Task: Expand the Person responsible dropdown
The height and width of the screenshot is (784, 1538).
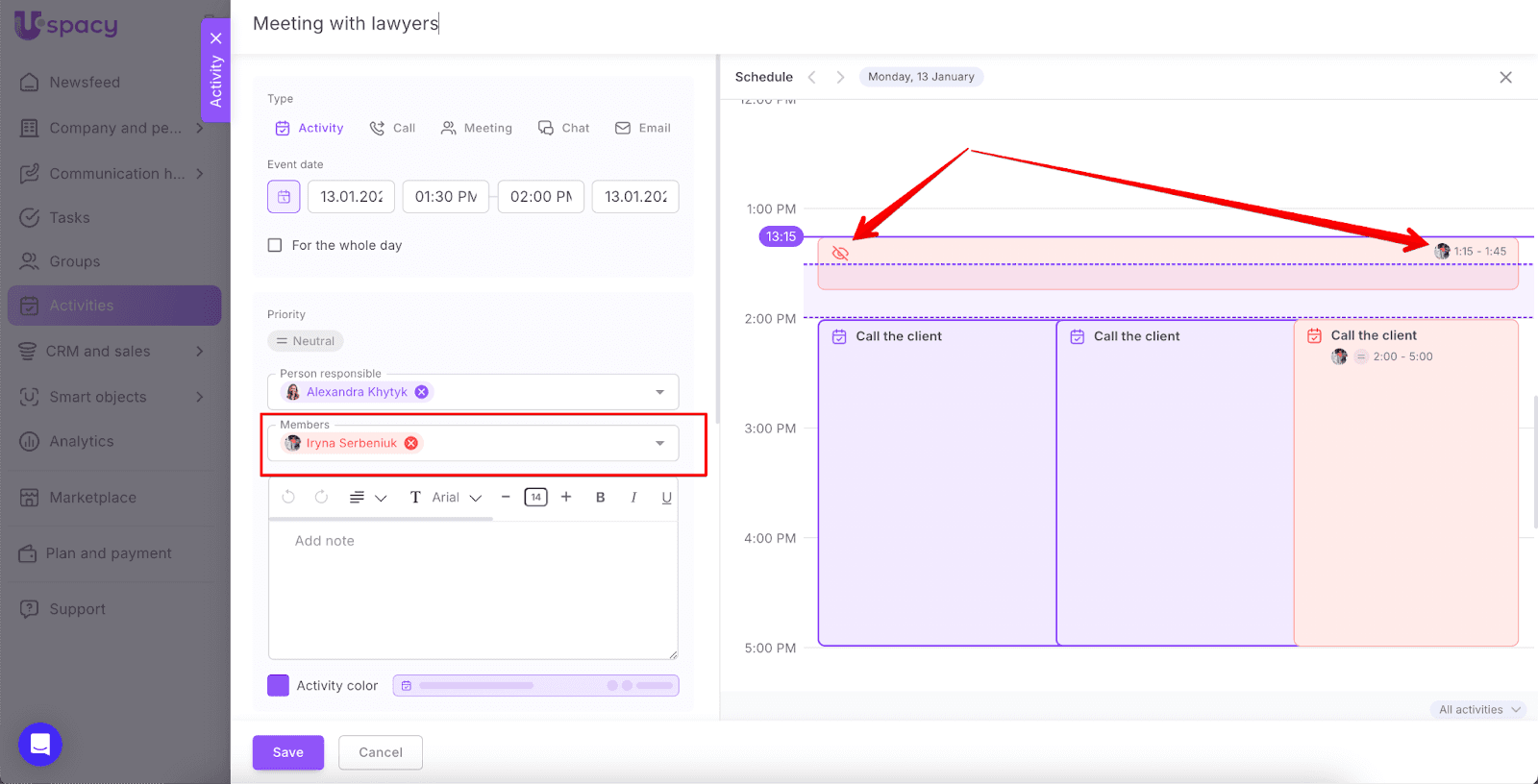Action: tap(659, 392)
